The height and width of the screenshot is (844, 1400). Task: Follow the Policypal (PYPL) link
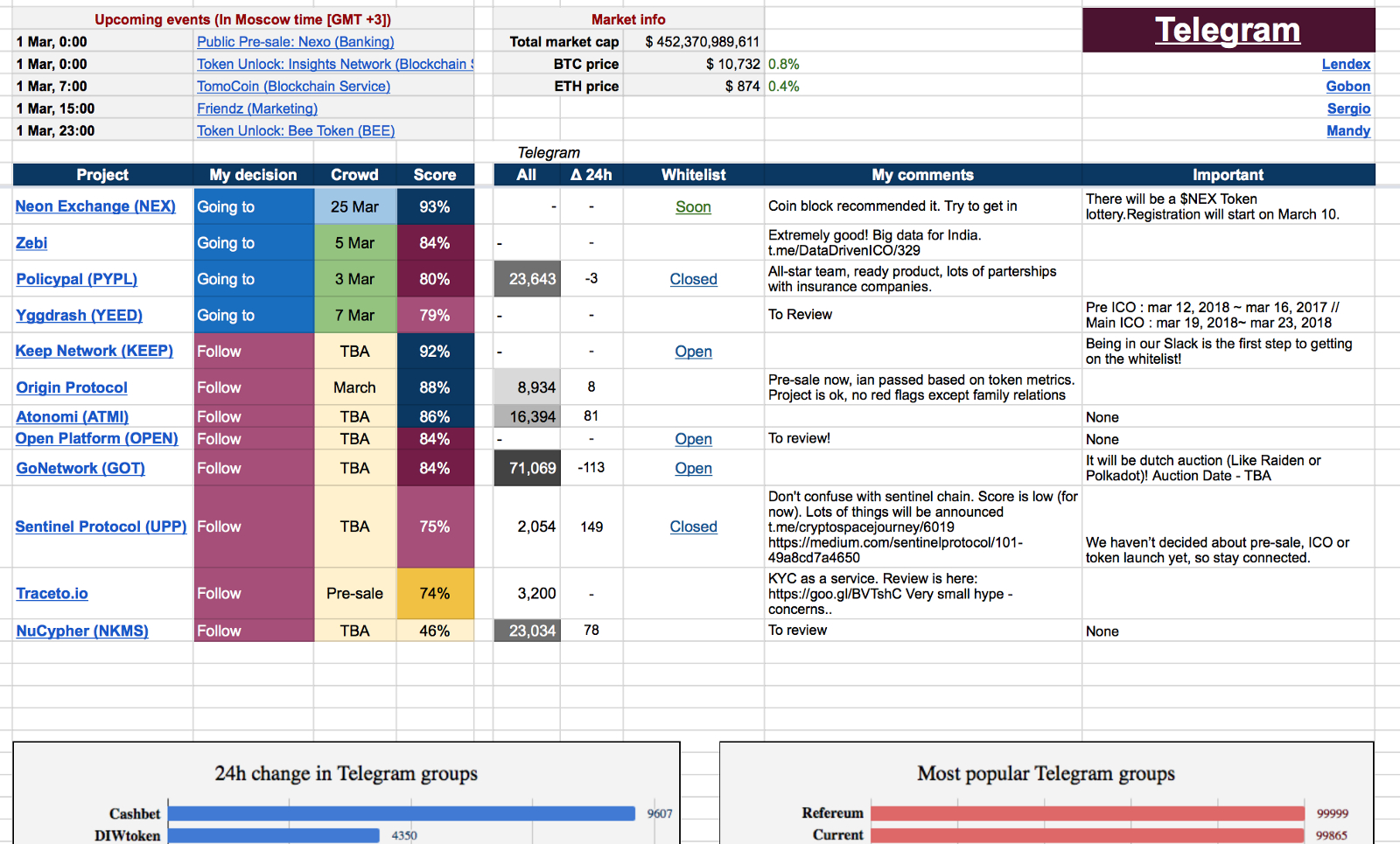coord(76,279)
